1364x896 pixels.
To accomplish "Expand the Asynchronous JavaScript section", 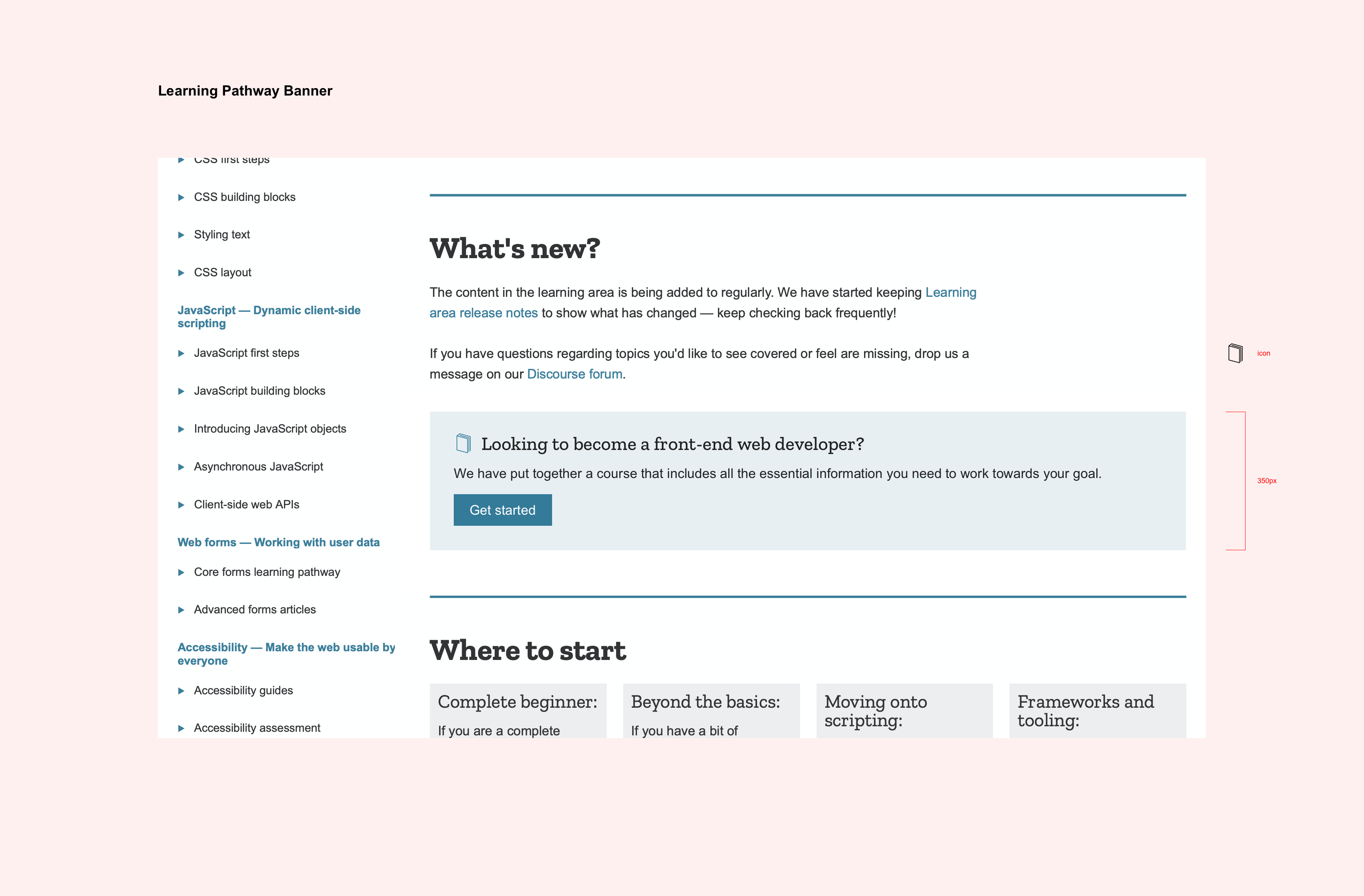I will coord(182,467).
